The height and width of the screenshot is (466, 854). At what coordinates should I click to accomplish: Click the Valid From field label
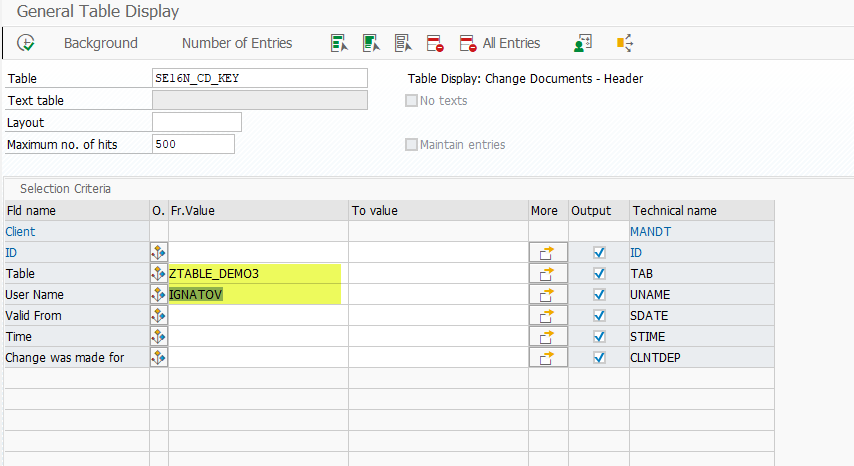coord(33,315)
